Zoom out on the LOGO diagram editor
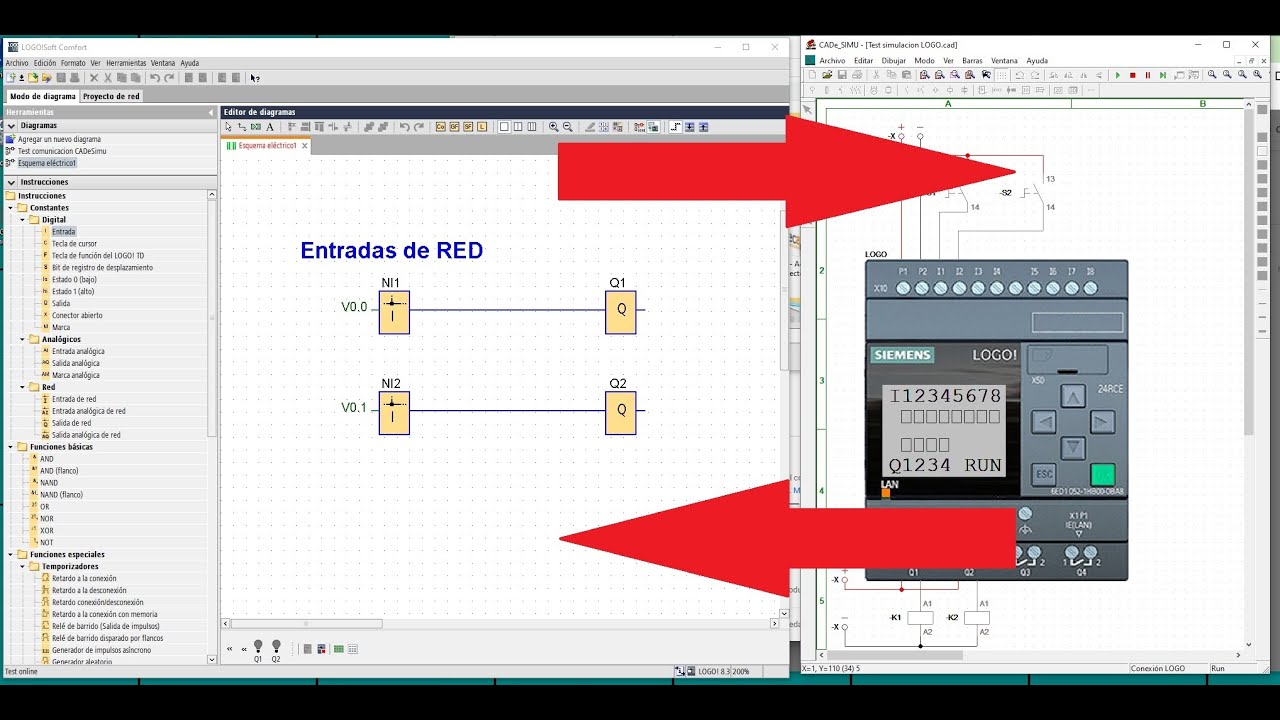 pyautogui.click(x=568, y=127)
